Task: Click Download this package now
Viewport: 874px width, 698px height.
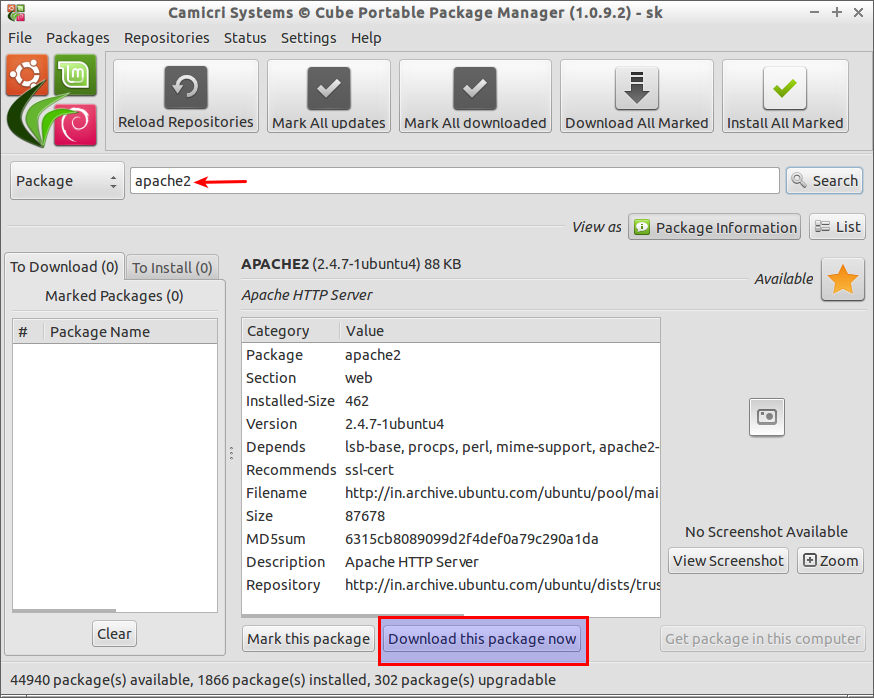Action: 482,639
